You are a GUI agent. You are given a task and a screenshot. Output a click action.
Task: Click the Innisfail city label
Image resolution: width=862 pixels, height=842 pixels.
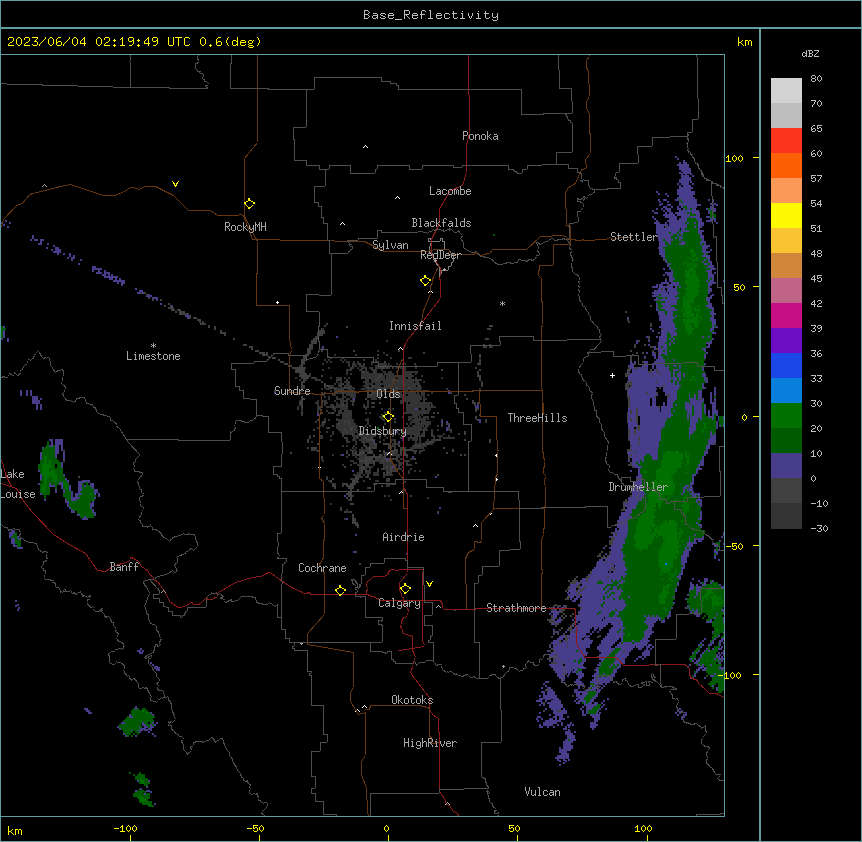pyautogui.click(x=415, y=326)
